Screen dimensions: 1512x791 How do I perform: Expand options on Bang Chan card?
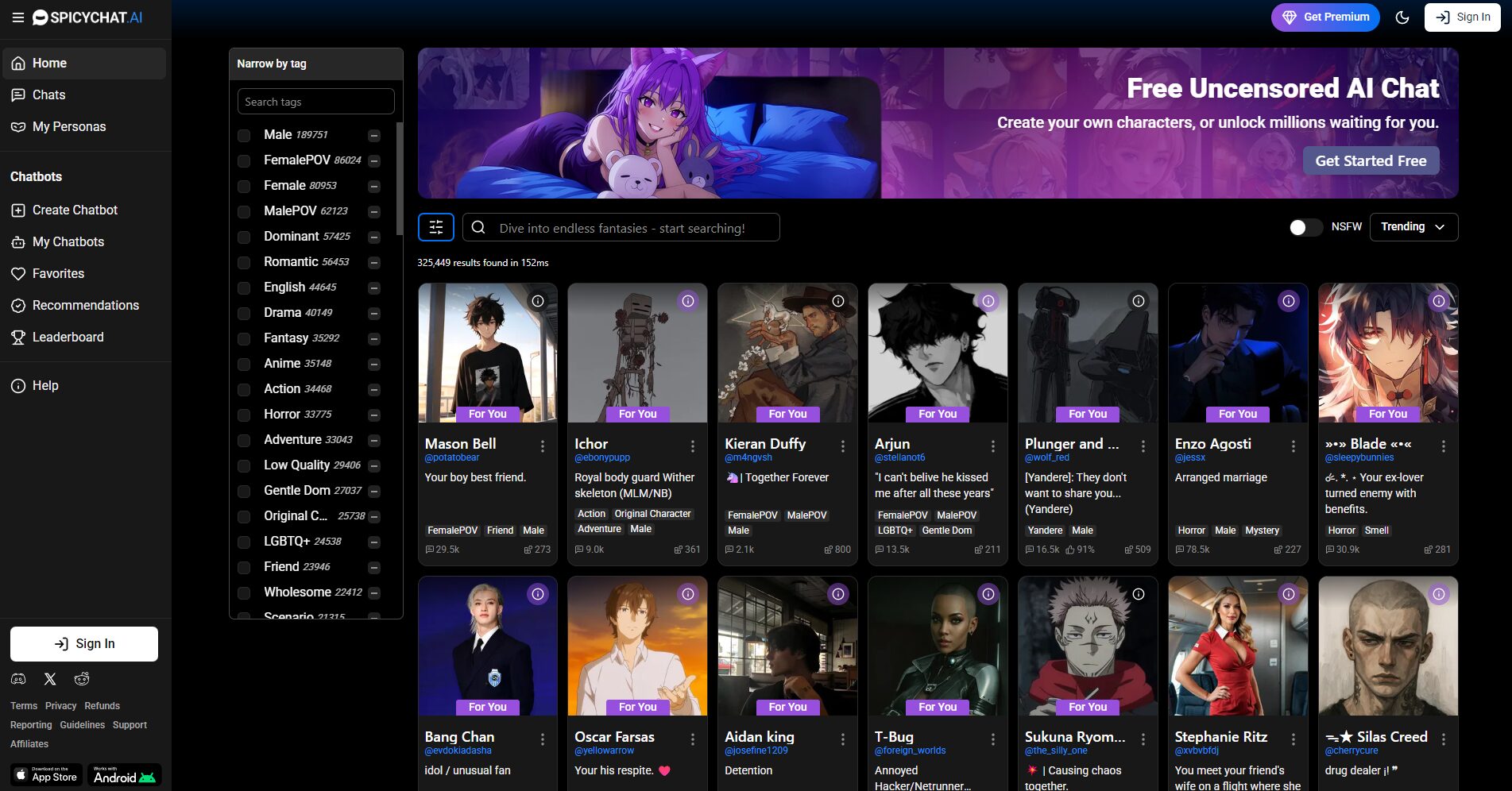(543, 740)
